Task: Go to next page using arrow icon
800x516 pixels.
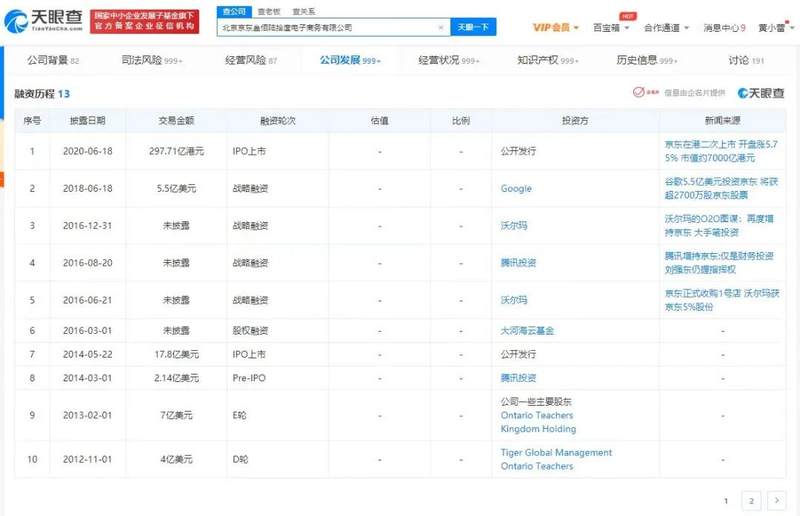Action: (777, 501)
